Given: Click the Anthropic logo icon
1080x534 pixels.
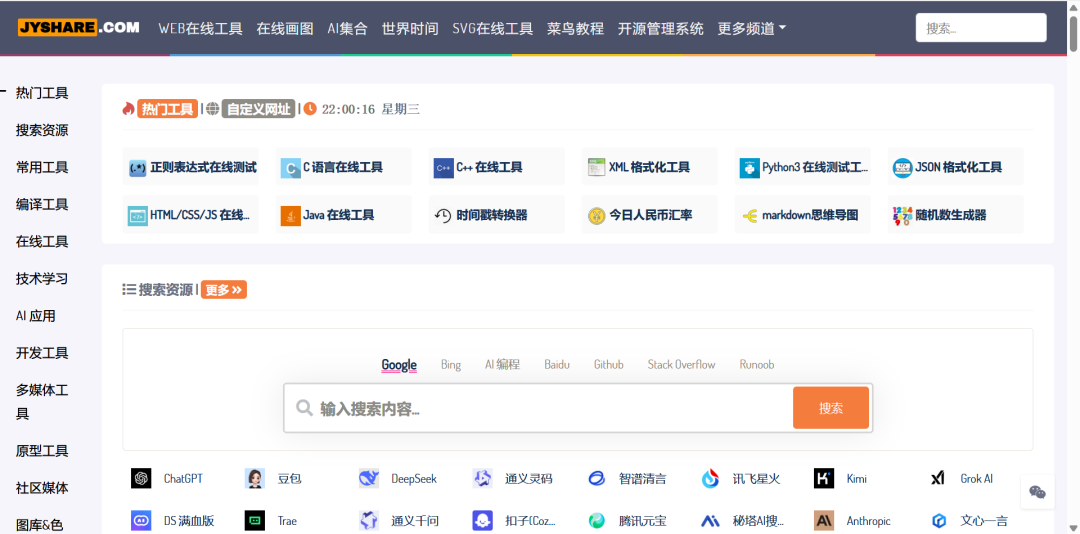Looking at the screenshot, I should coord(824,521).
